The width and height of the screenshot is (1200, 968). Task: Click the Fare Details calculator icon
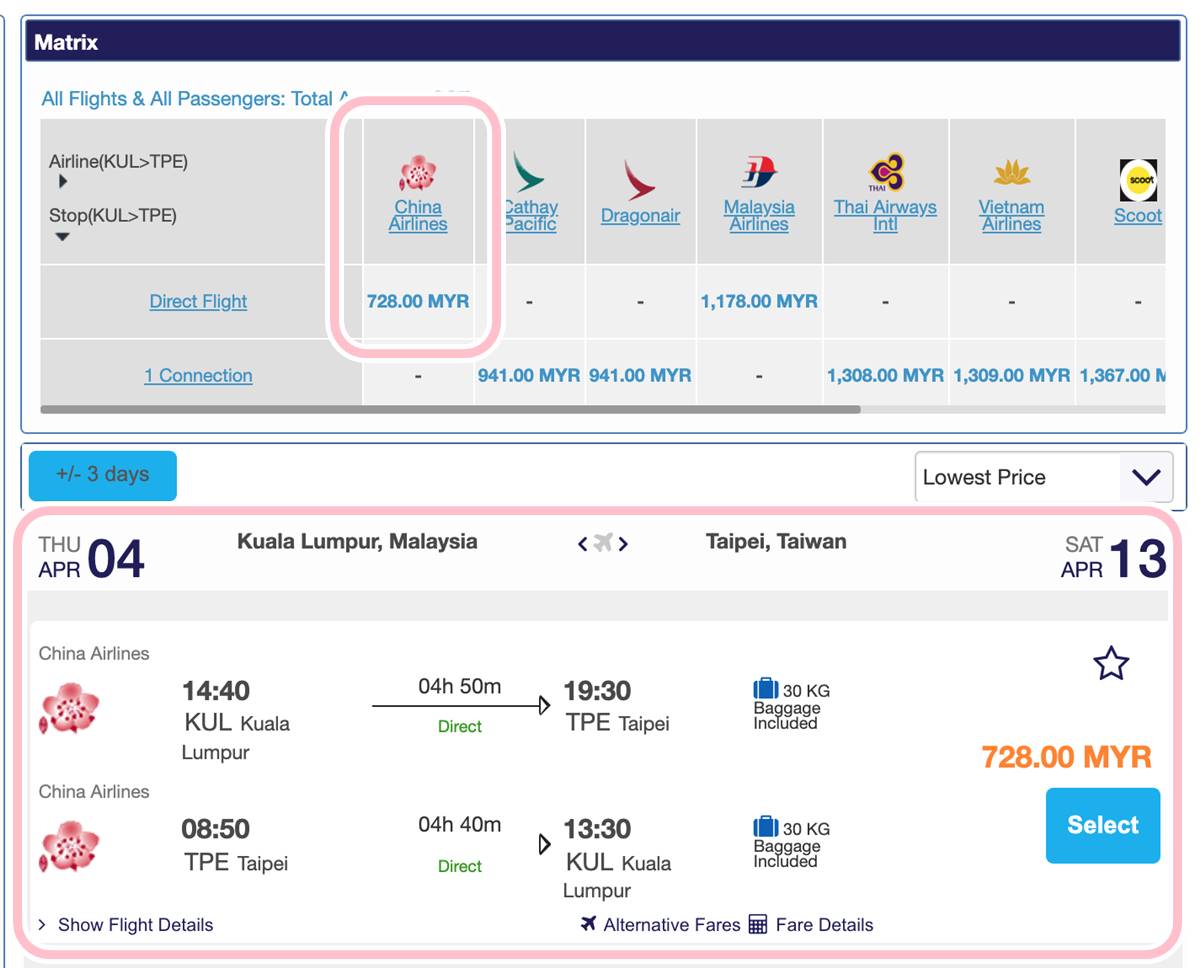pyautogui.click(x=758, y=925)
